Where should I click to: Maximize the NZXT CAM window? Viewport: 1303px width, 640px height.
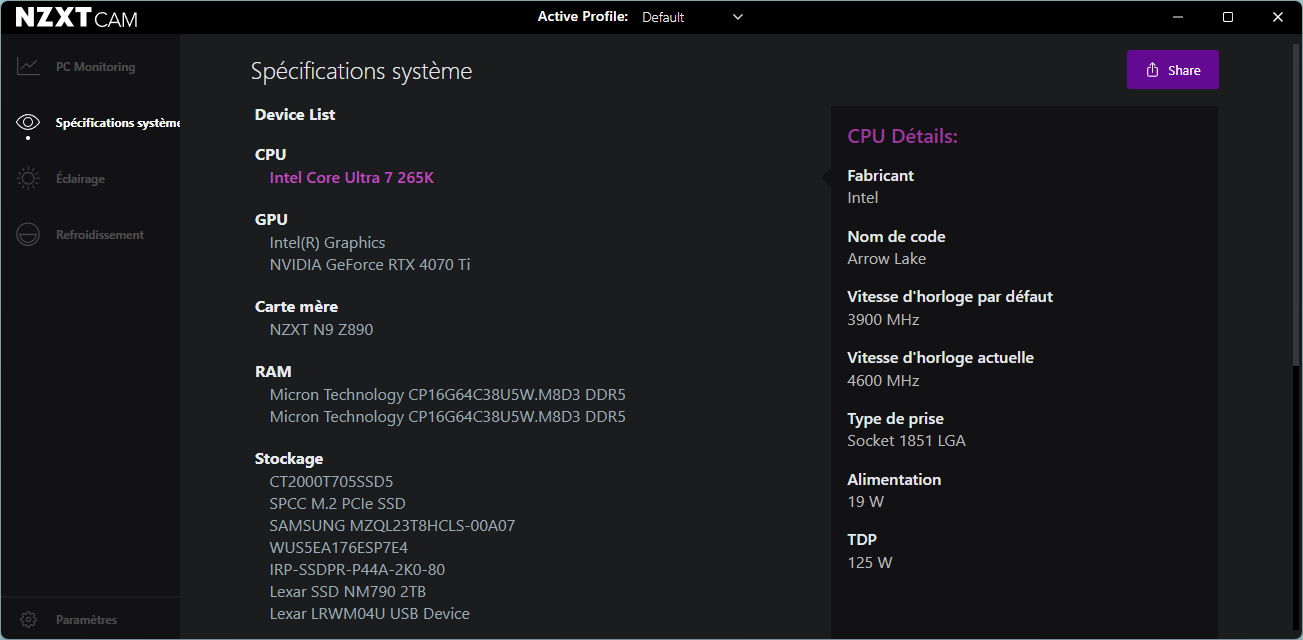pyautogui.click(x=1228, y=17)
